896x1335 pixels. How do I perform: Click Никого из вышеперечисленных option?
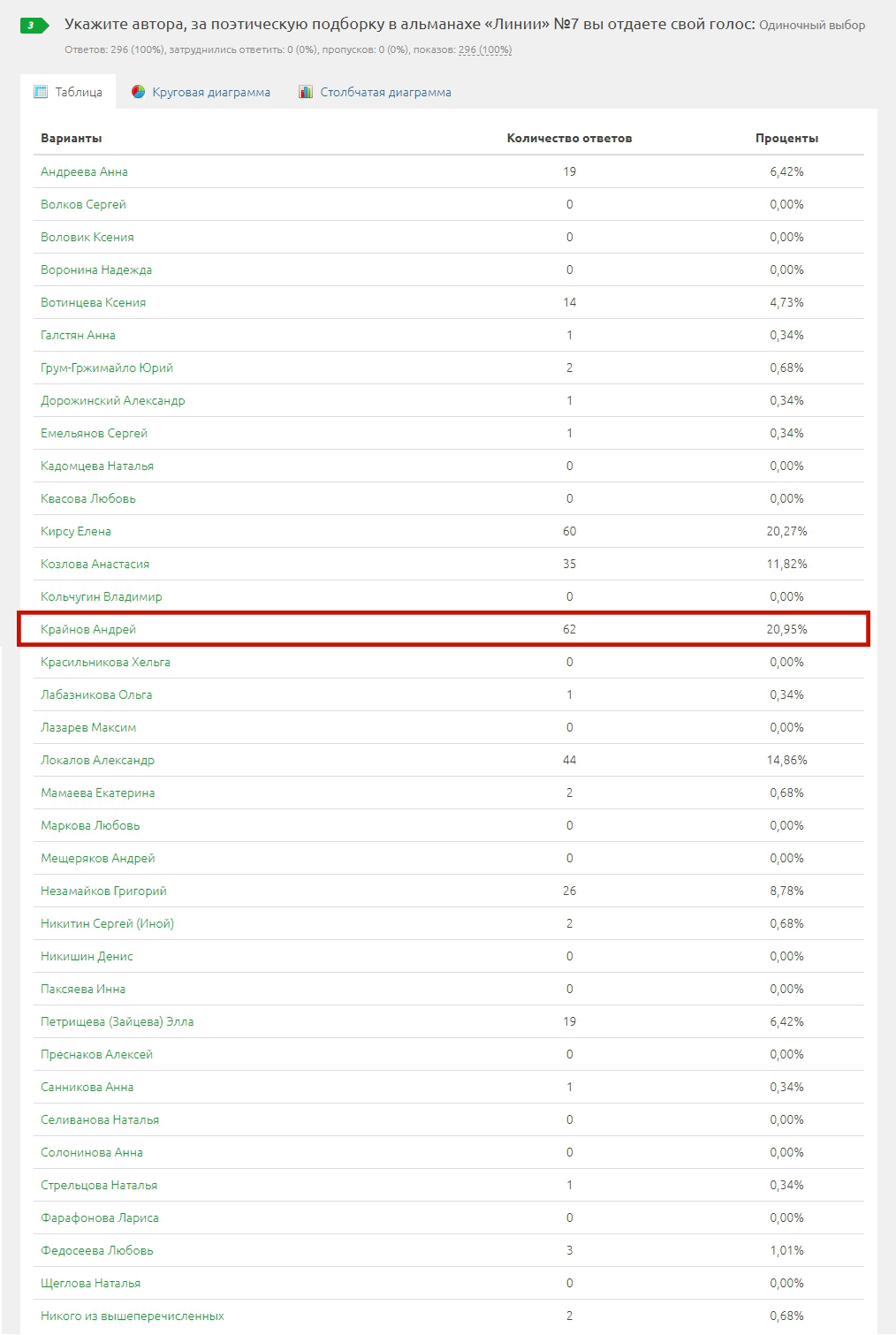pyautogui.click(x=132, y=1316)
